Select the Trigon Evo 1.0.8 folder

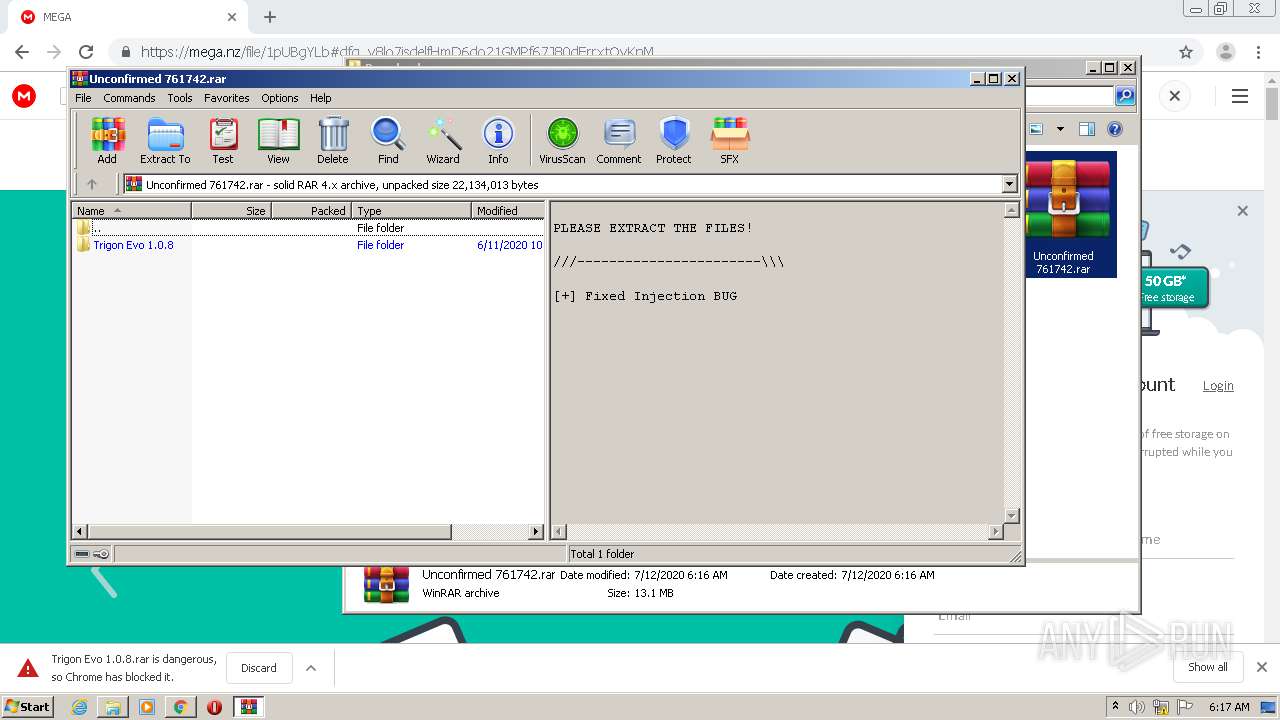pyautogui.click(x=133, y=245)
